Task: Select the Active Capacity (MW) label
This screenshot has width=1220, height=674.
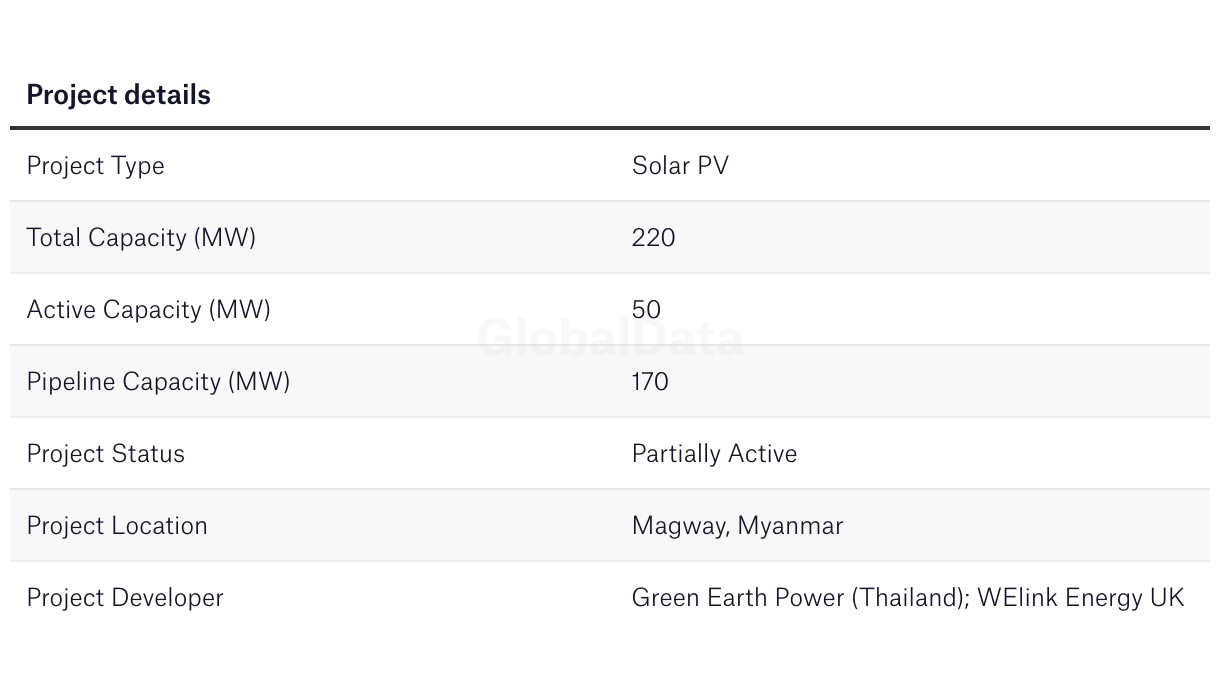Action: tap(148, 310)
